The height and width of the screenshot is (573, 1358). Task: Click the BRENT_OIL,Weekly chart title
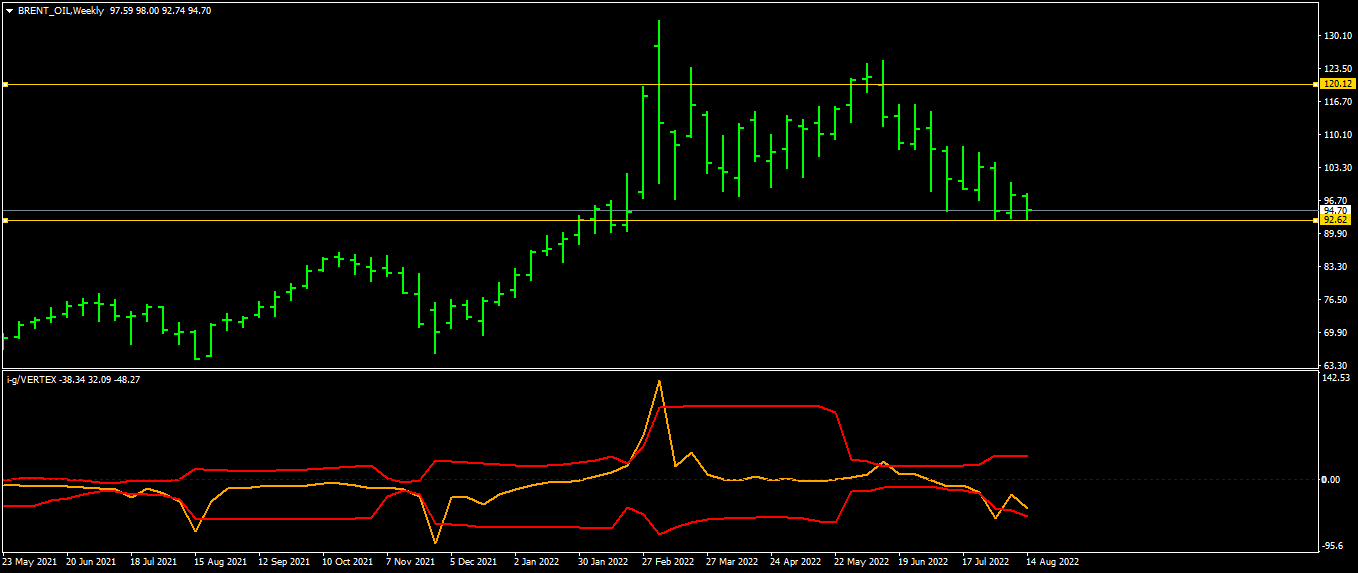61,10
